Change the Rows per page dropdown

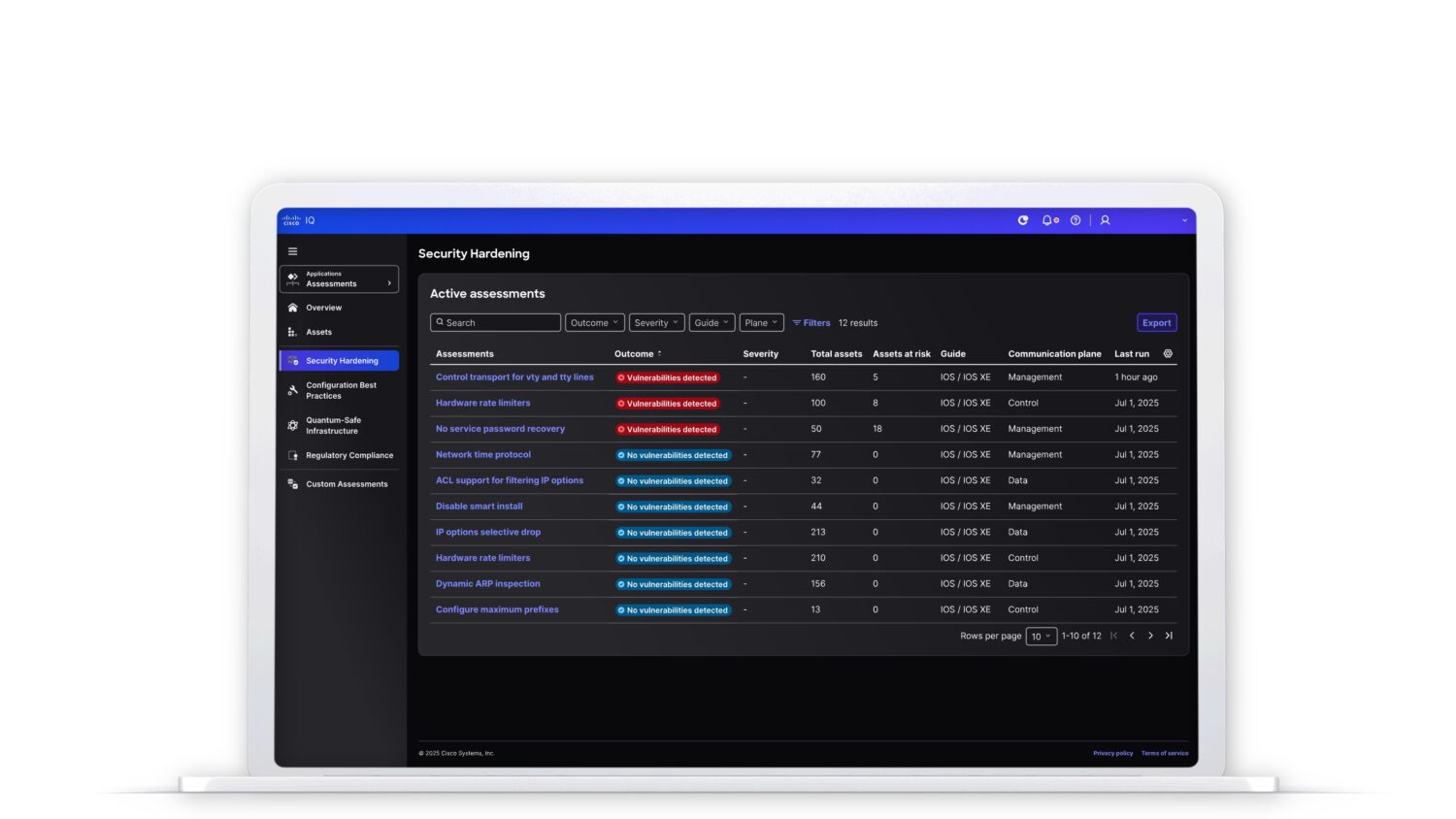(x=1041, y=636)
